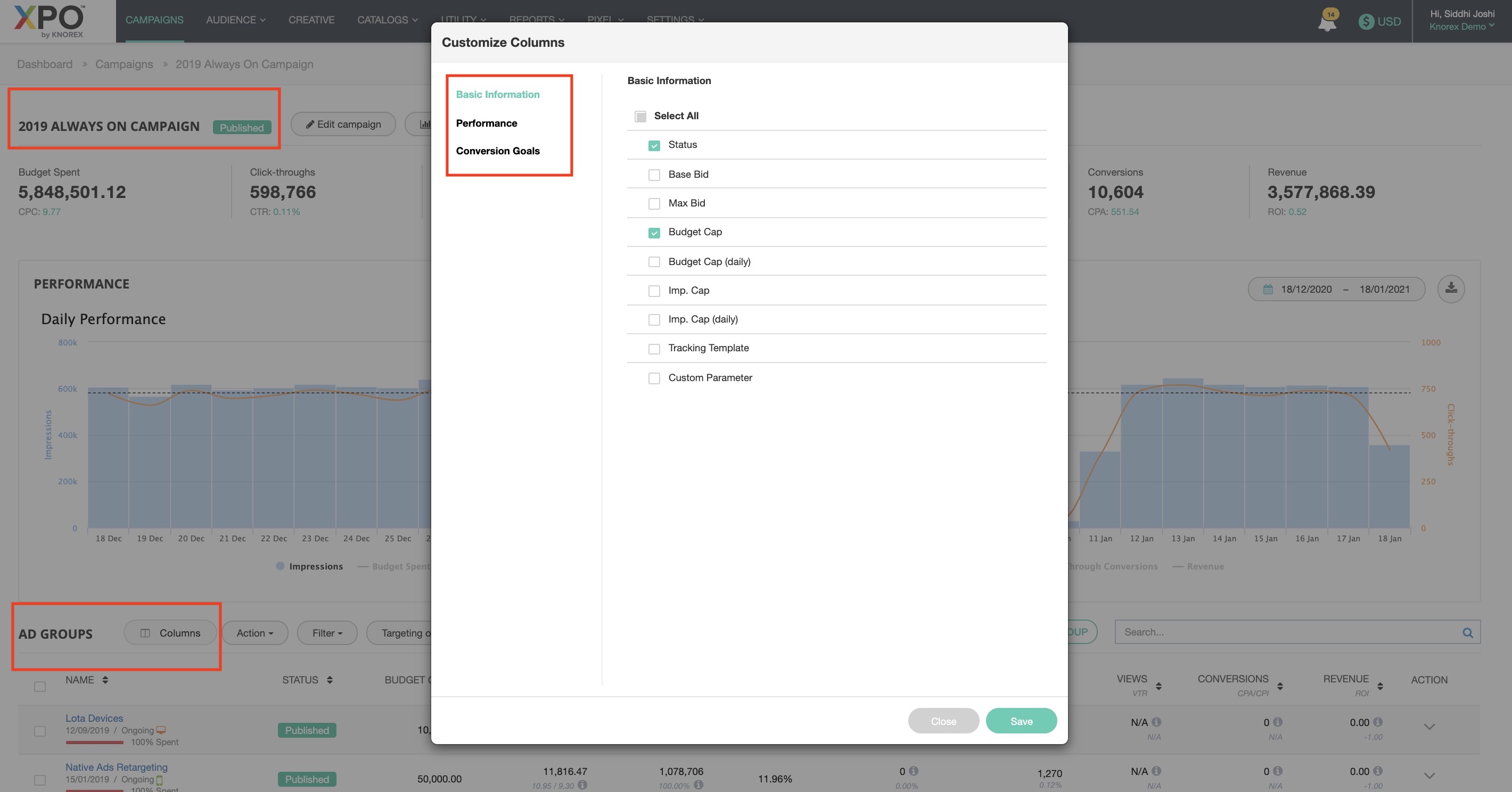Click the search magnifier icon
This screenshot has width=1512, height=792.
[1467, 632]
